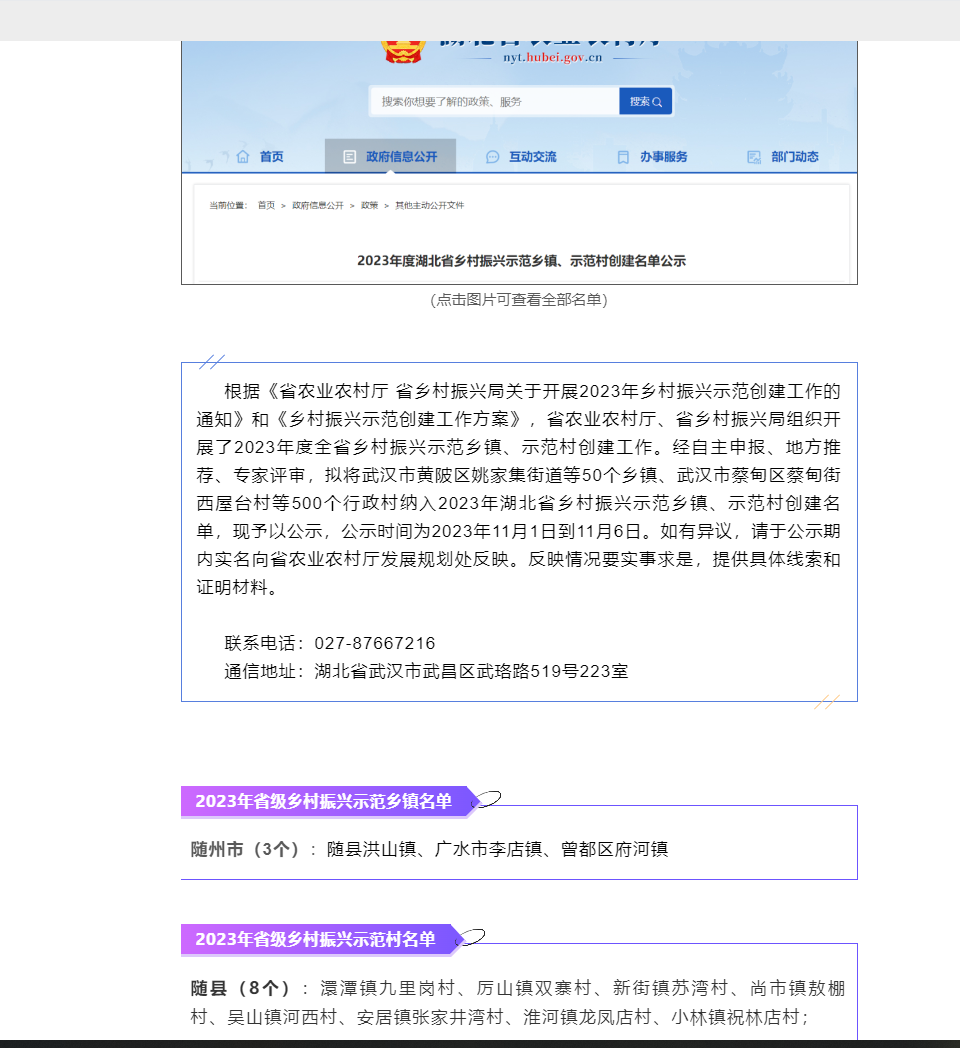
Task: Open the 互动交流 navigation tab
Action: tap(521, 156)
